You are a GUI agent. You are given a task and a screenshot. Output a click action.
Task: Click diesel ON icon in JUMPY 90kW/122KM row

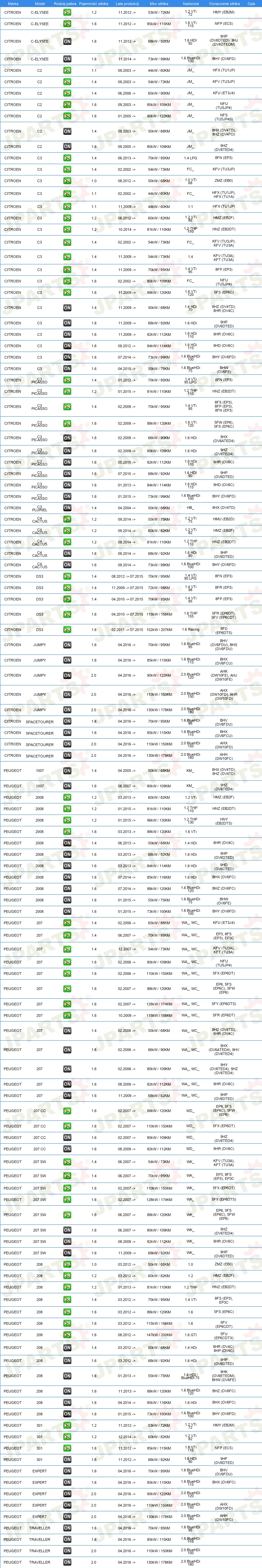pos(67,676)
